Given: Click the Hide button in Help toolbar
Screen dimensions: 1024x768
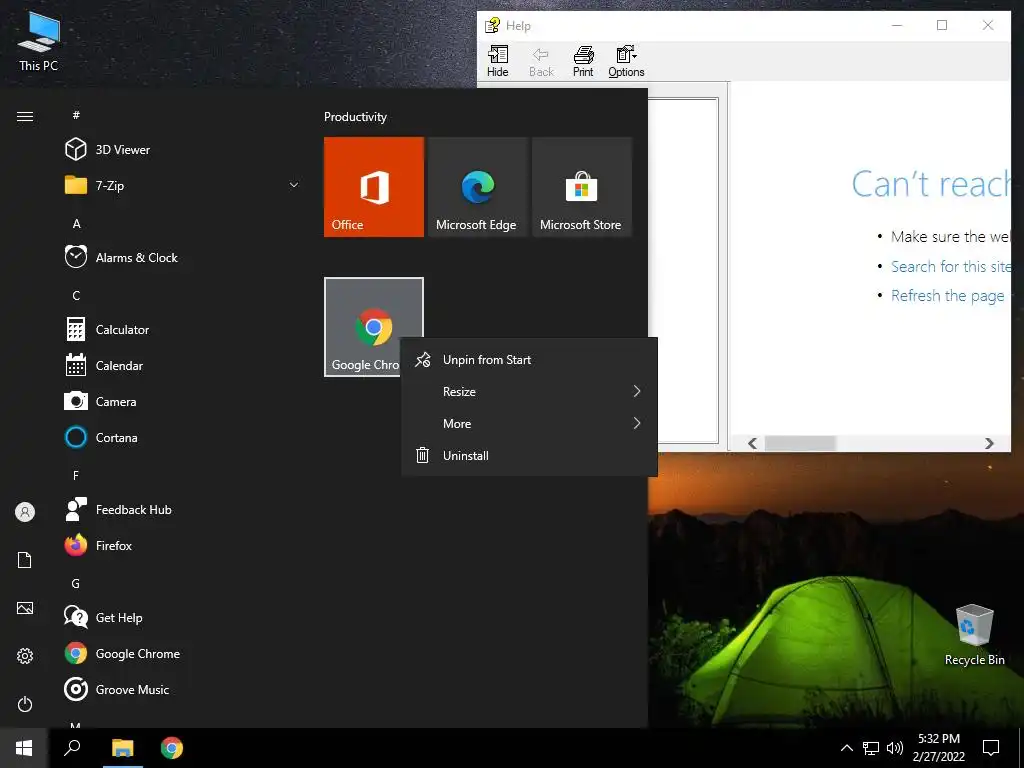Looking at the screenshot, I should coord(498,61).
